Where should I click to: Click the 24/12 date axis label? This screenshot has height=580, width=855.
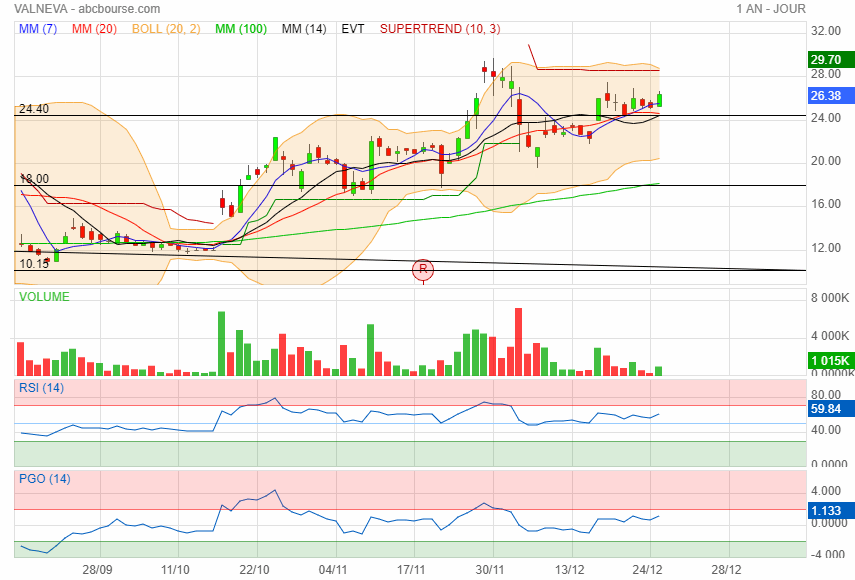pos(647,570)
